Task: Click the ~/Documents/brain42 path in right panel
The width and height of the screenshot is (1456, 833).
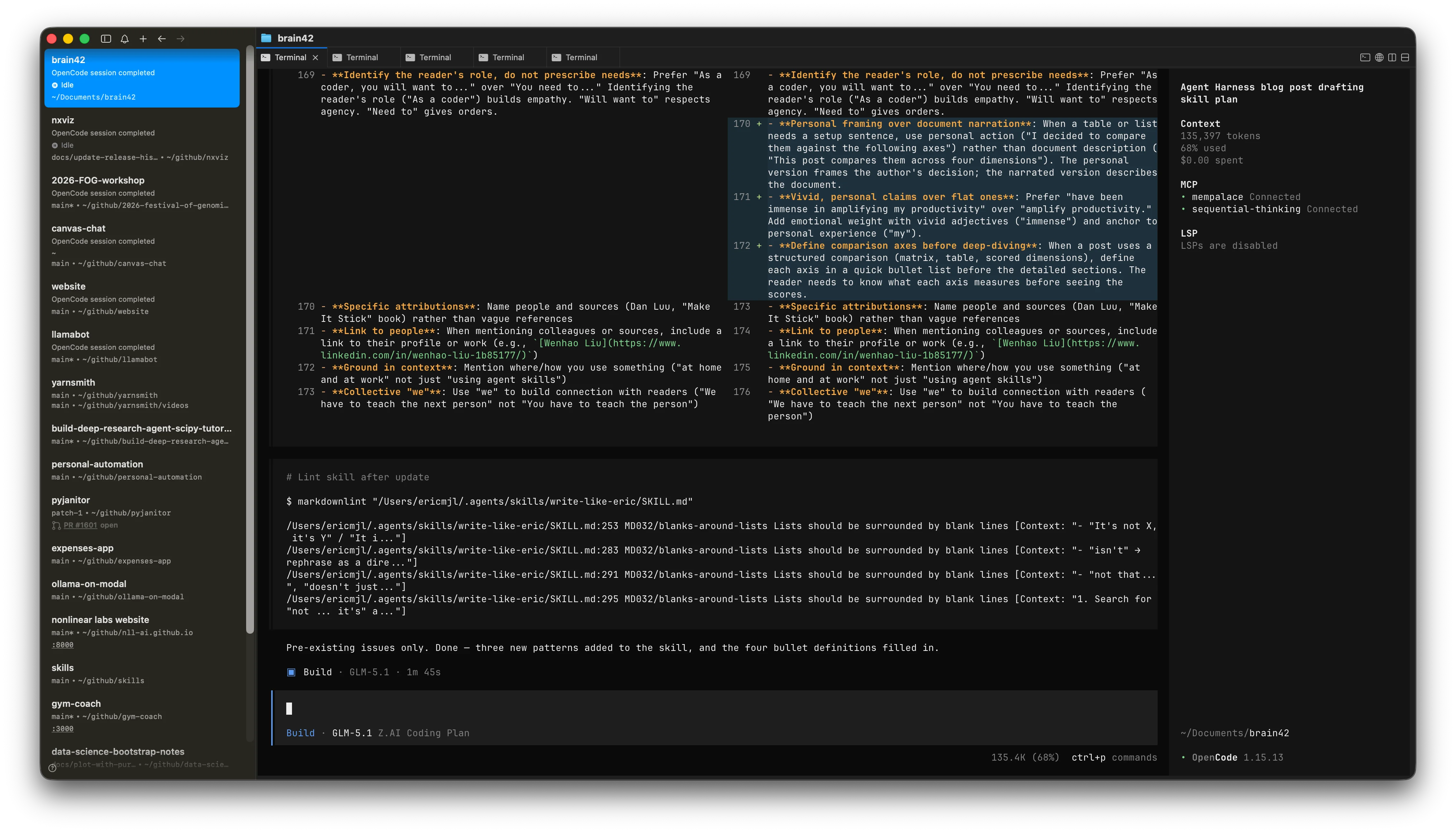Action: click(1234, 733)
